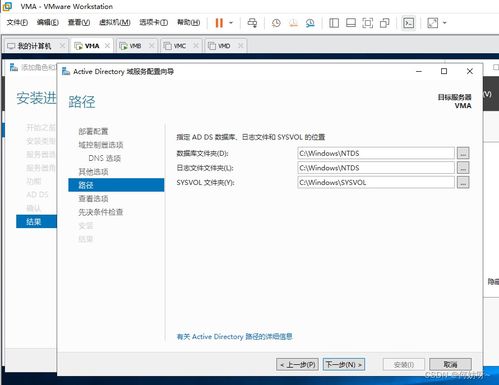Image resolution: width=499 pixels, height=385 pixels.
Task: Click the revert to snapshot icon
Action: (x=293, y=23)
